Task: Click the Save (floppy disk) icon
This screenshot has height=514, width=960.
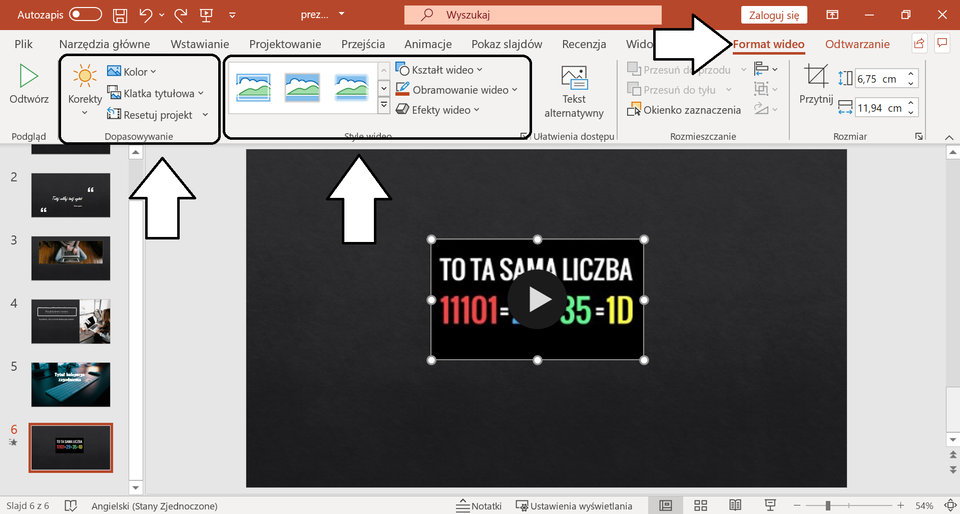Action: tap(121, 15)
